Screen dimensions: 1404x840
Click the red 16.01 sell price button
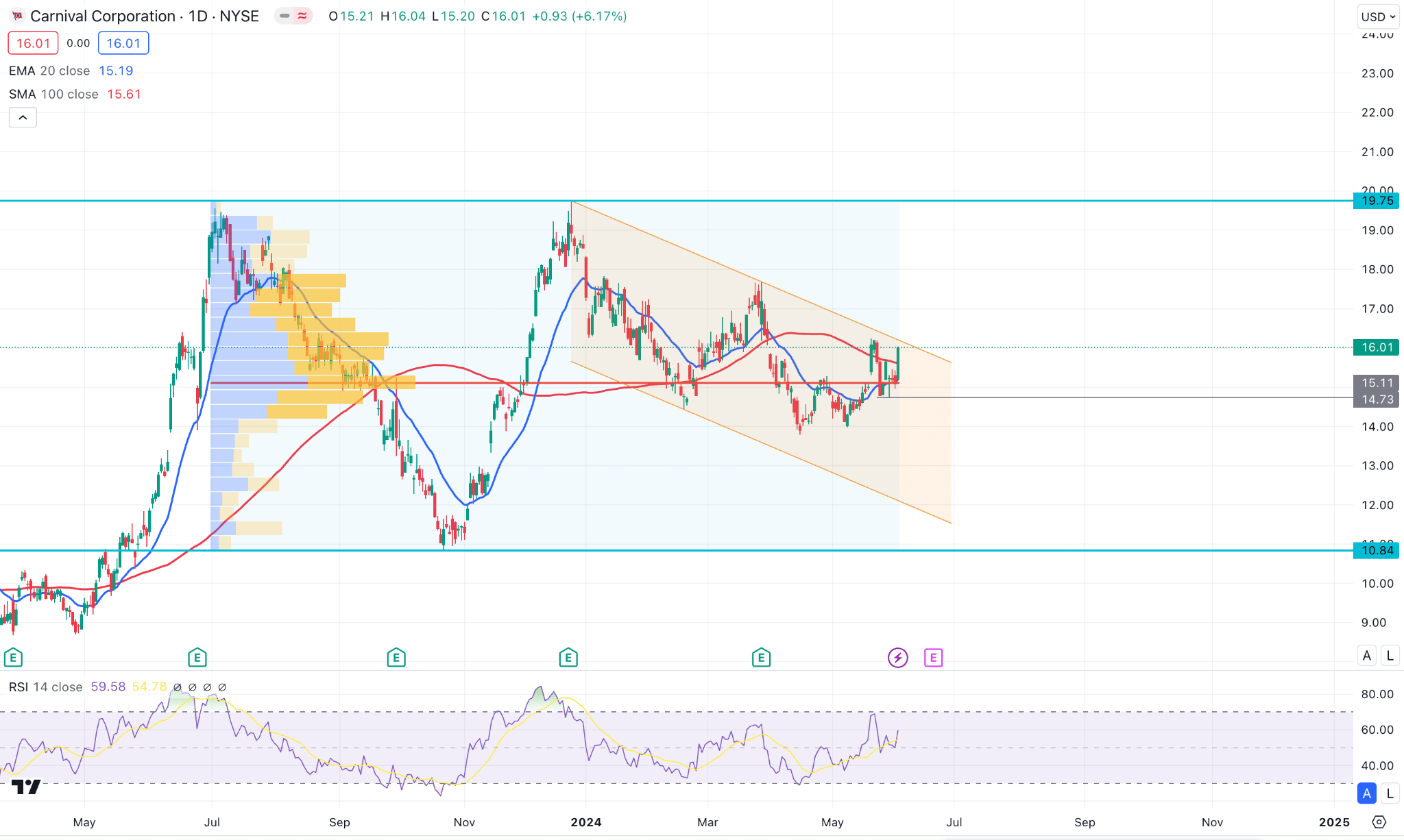tap(33, 43)
